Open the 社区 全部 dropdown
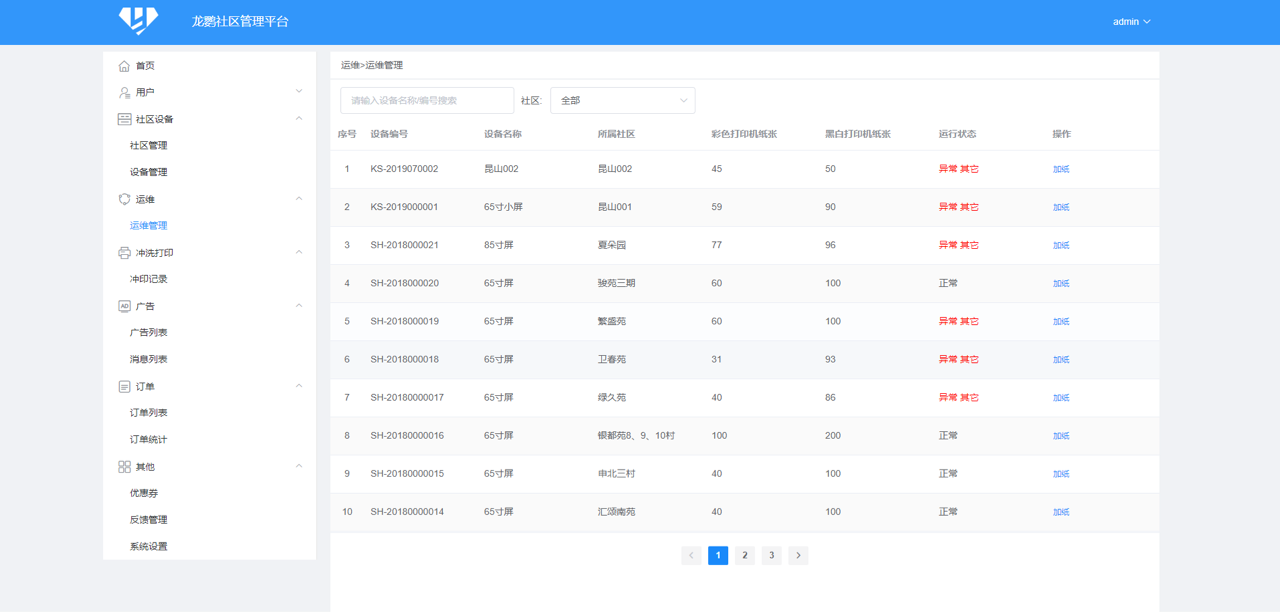The image size is (1280, 612). click(623, 100)
